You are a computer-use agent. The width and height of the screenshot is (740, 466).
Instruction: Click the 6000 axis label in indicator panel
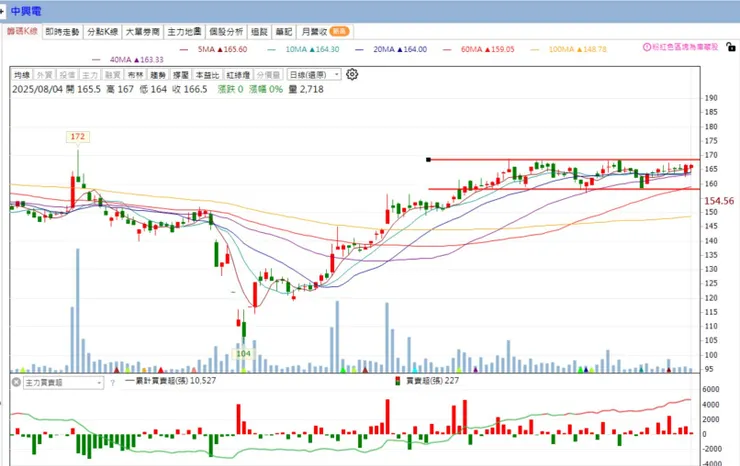point(711,390)
